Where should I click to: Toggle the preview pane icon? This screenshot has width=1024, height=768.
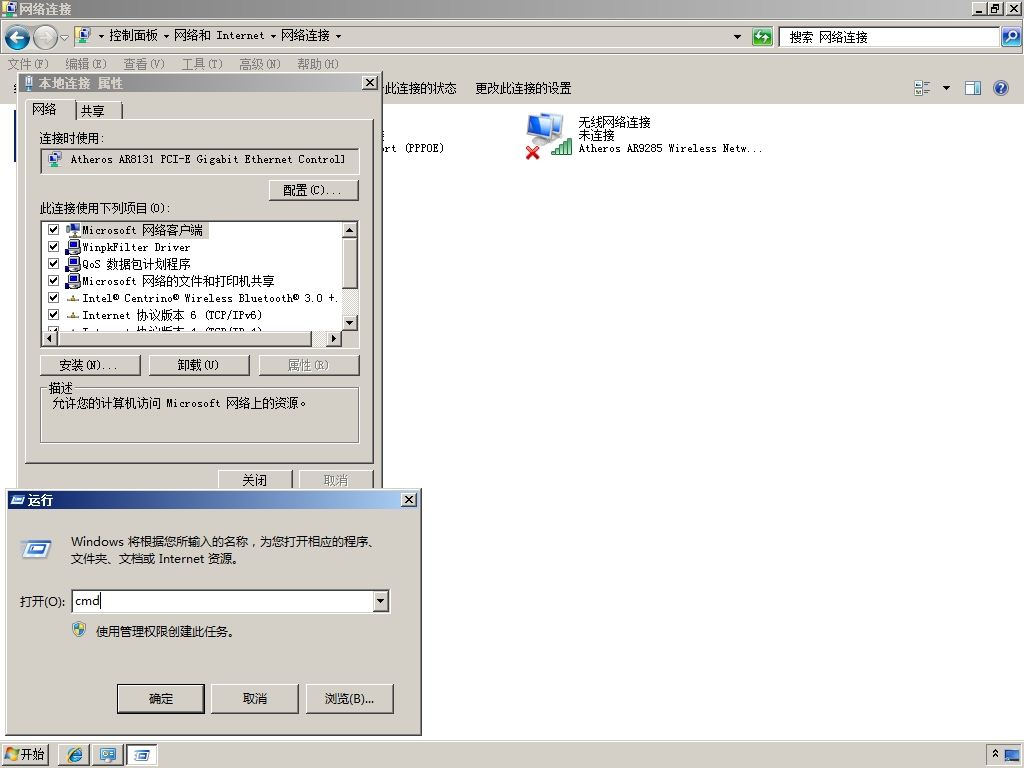[x=973, y=88]
